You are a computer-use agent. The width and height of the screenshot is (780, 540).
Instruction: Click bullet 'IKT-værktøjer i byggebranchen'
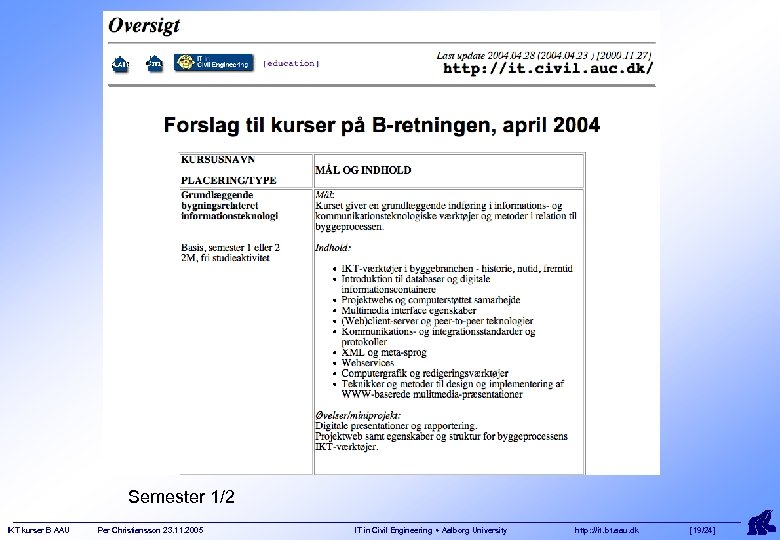457,269
